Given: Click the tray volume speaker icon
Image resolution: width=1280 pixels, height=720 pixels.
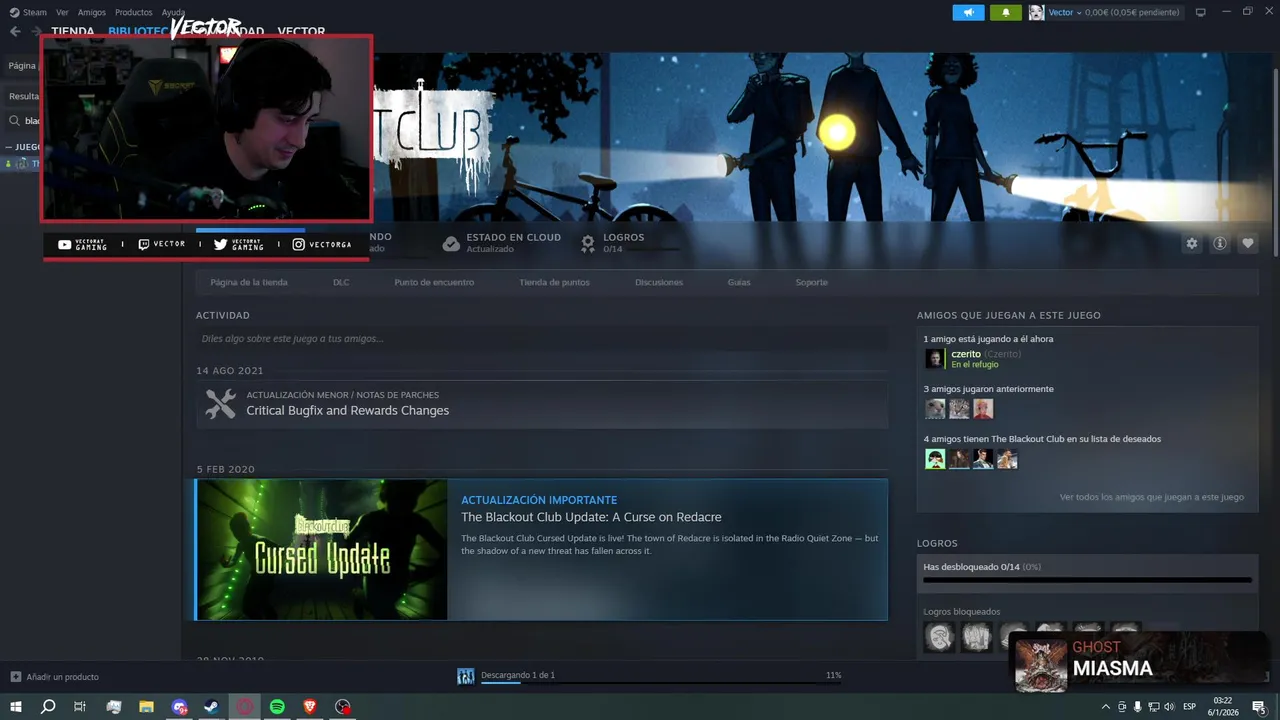Looking at the screenshot, I should click(x=1169, y=707).
